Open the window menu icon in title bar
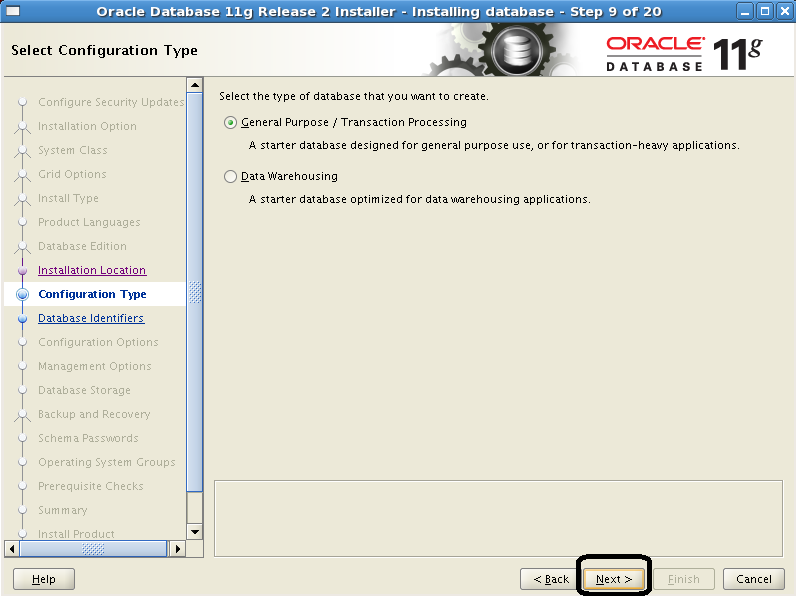This screenshot has height=596, width=796. click(13, 11)
